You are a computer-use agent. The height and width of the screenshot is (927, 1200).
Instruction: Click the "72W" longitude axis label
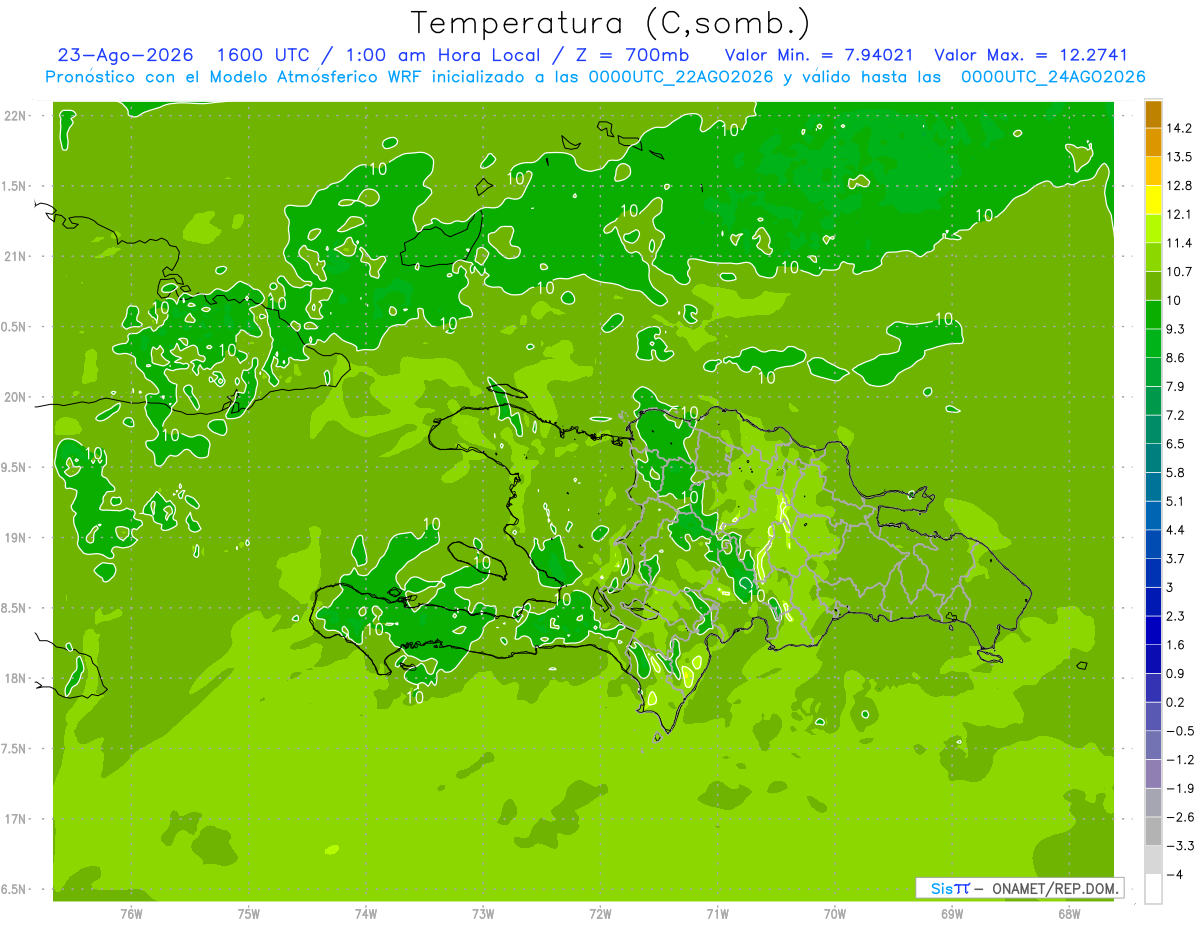pyautogui.click(x=600, y=913)
